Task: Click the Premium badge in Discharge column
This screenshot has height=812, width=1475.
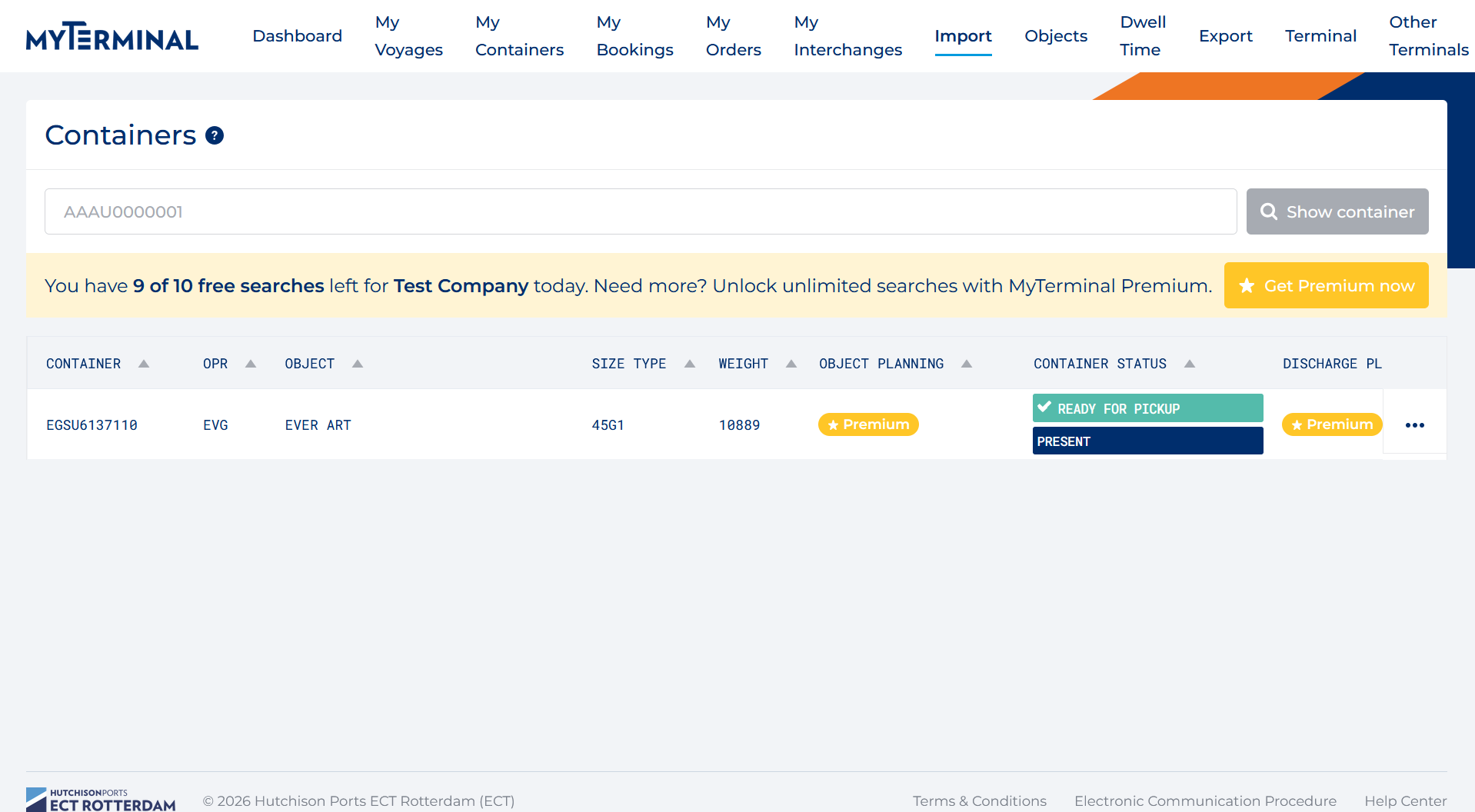Action: [x=1332, y=424]
